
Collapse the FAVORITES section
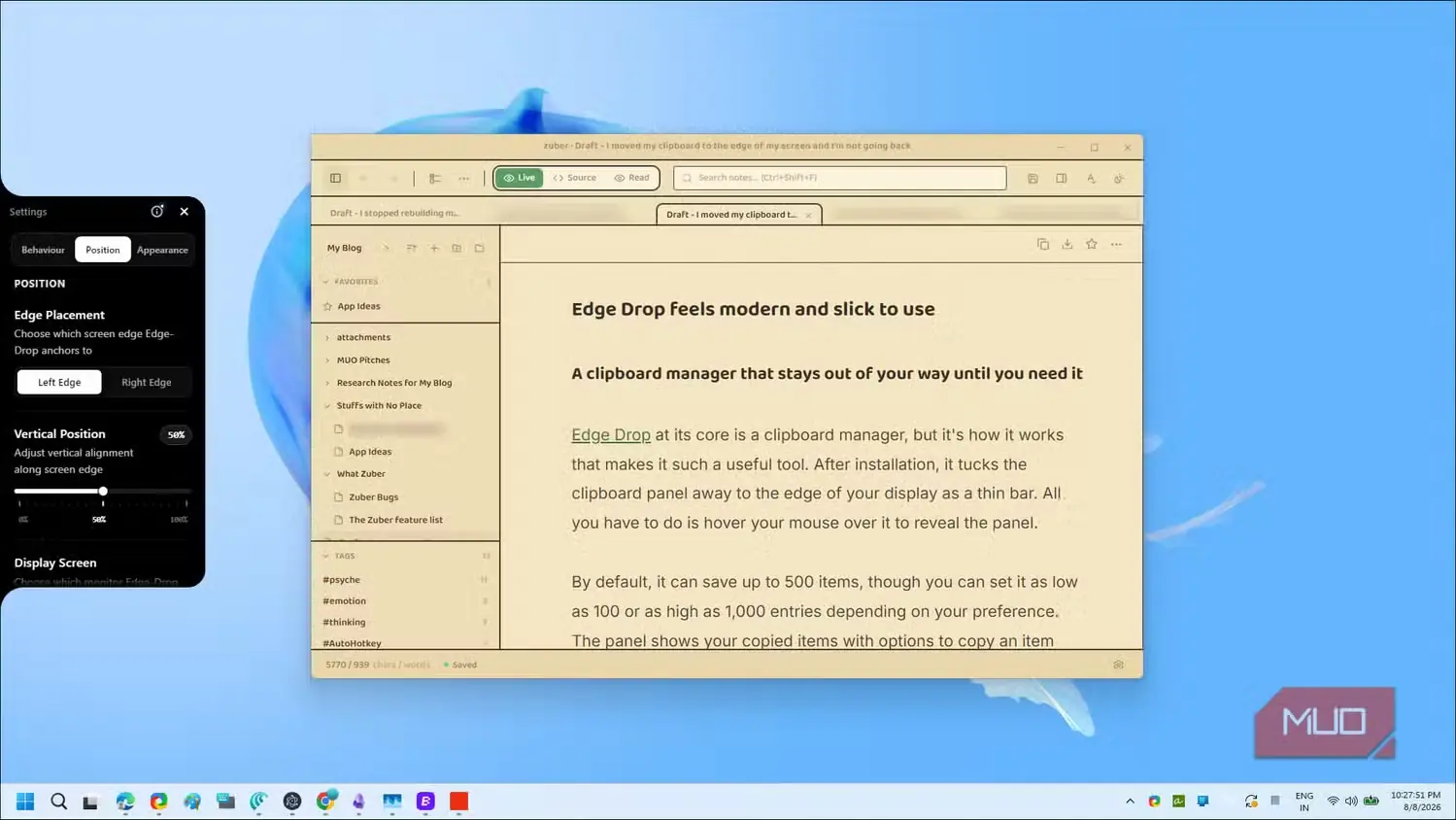click(325, 282)
